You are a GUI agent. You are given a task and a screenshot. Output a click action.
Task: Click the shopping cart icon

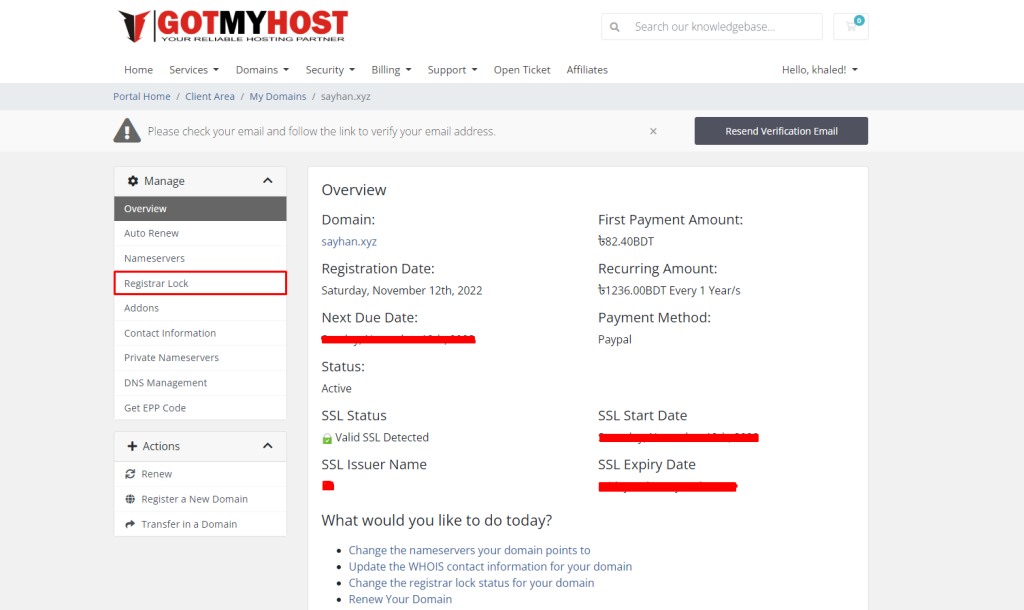tap(851, 26)
